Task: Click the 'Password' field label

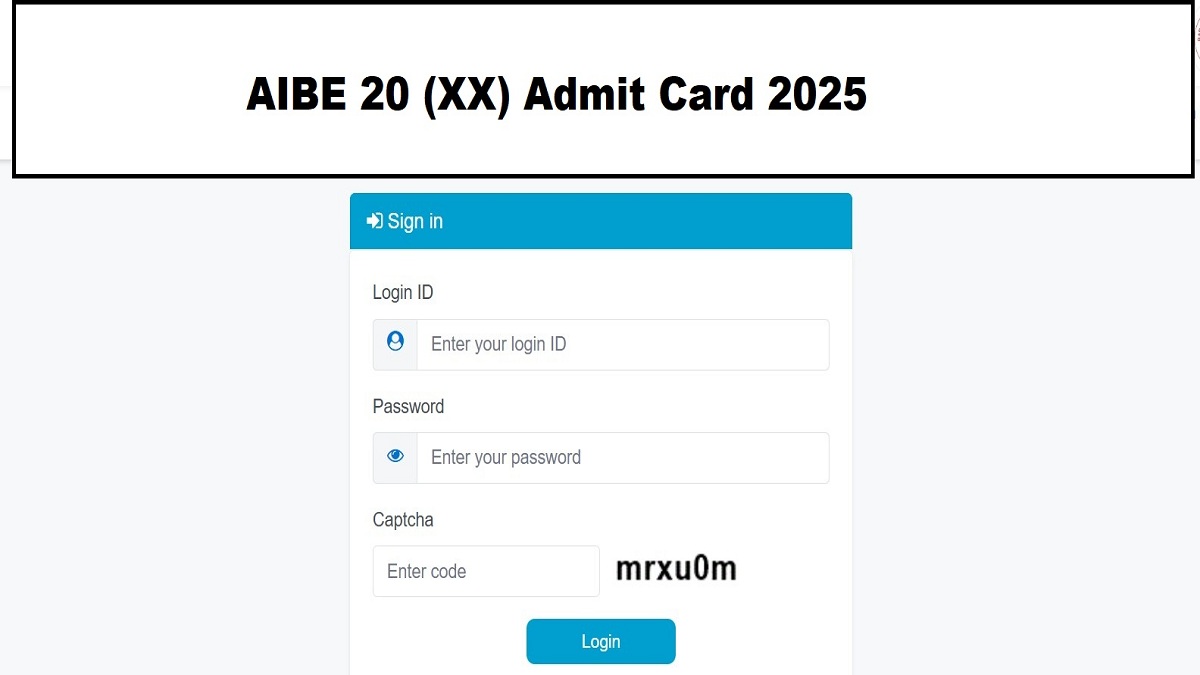Action: click(x=408, y=406)
